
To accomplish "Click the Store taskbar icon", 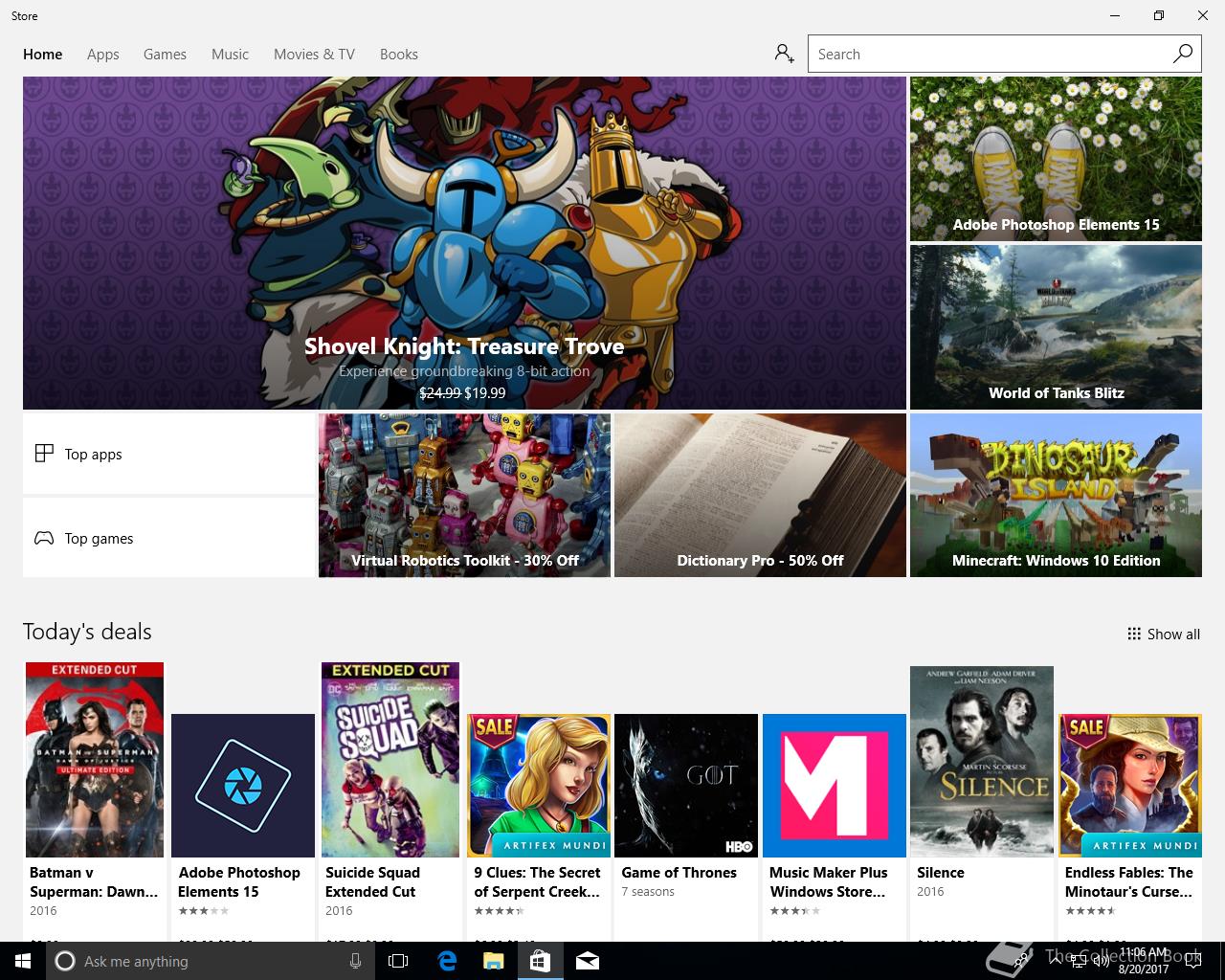I will pos(540,961).
